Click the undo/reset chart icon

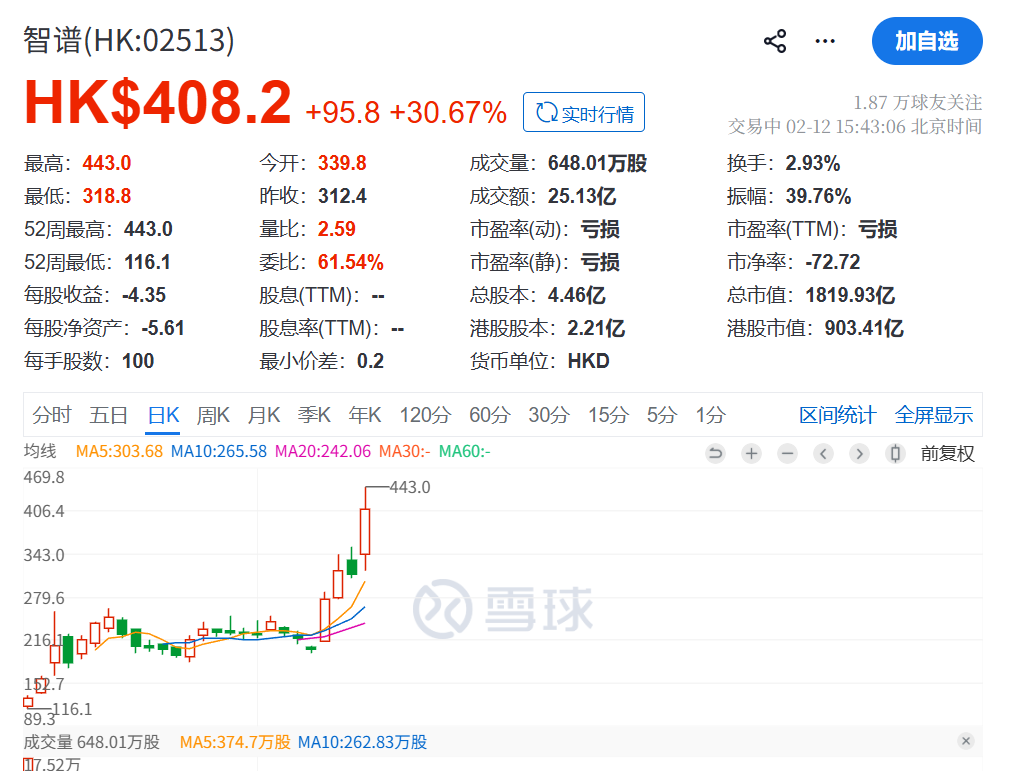coord(714,453)
